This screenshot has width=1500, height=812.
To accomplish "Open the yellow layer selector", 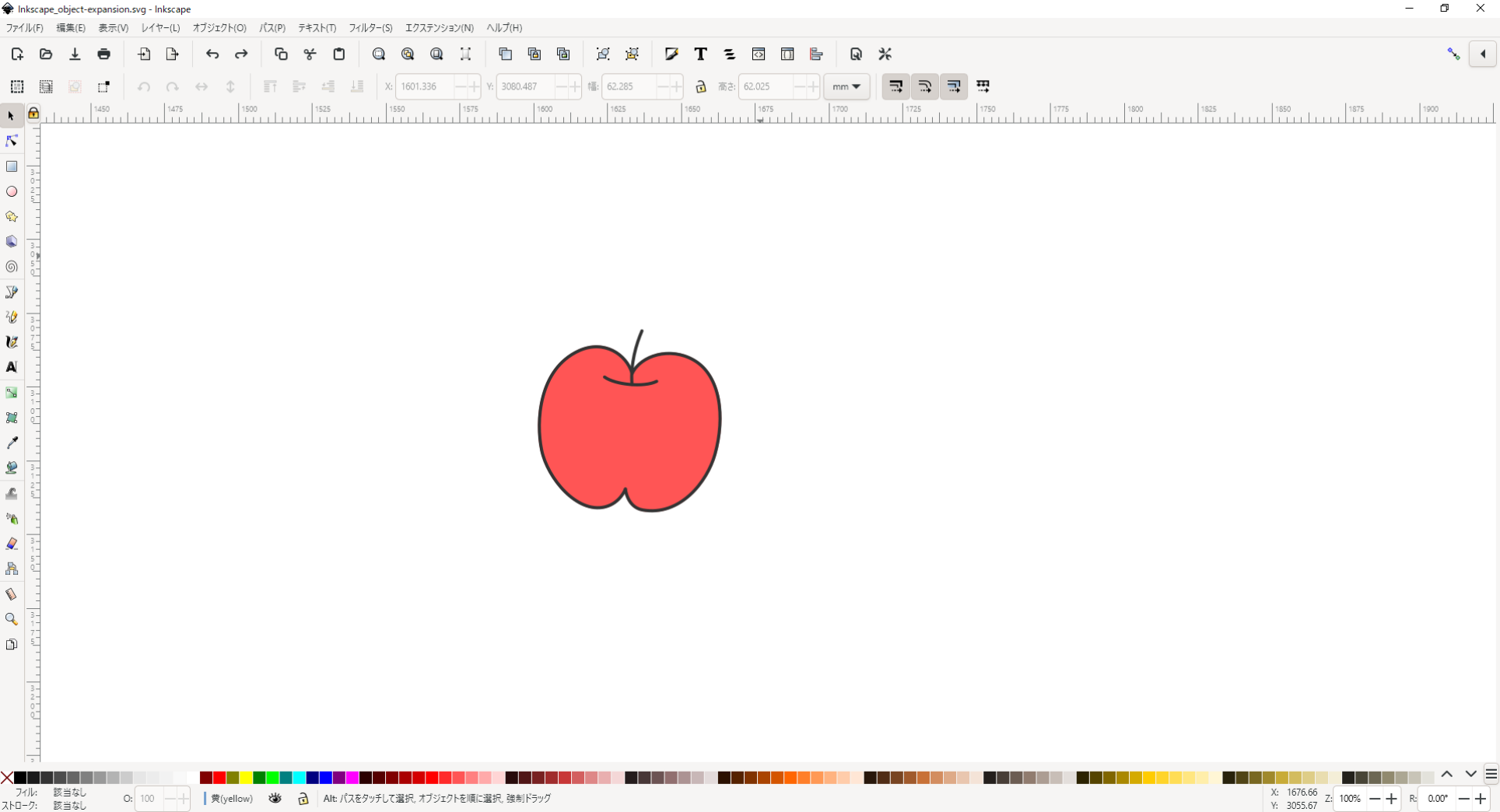I will [x=232, y=799].
